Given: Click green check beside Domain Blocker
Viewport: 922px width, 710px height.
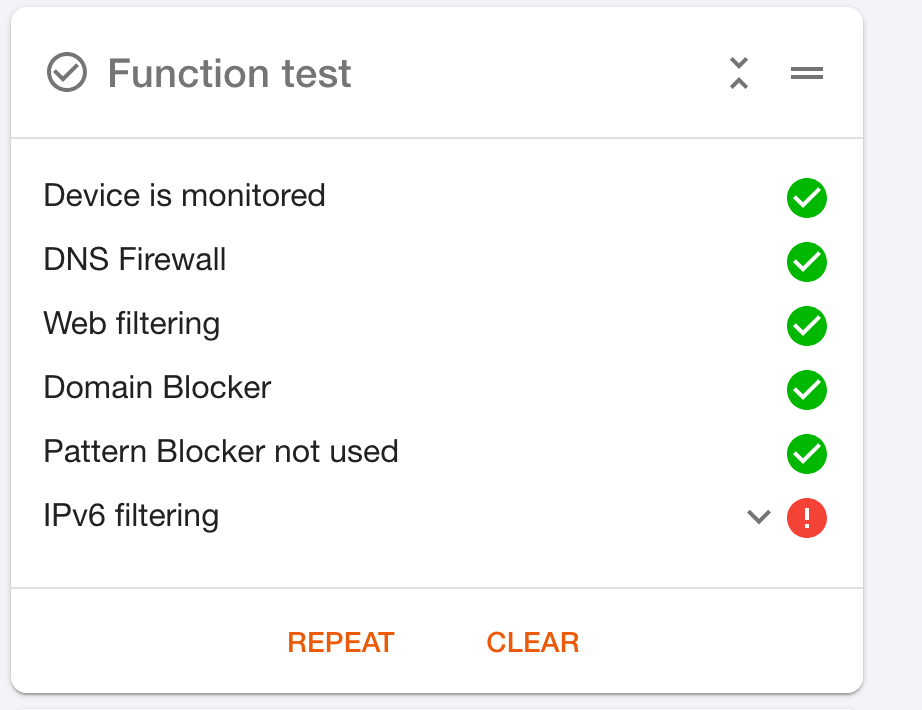Looking at the screenshot, I should [x=806, y=390].
